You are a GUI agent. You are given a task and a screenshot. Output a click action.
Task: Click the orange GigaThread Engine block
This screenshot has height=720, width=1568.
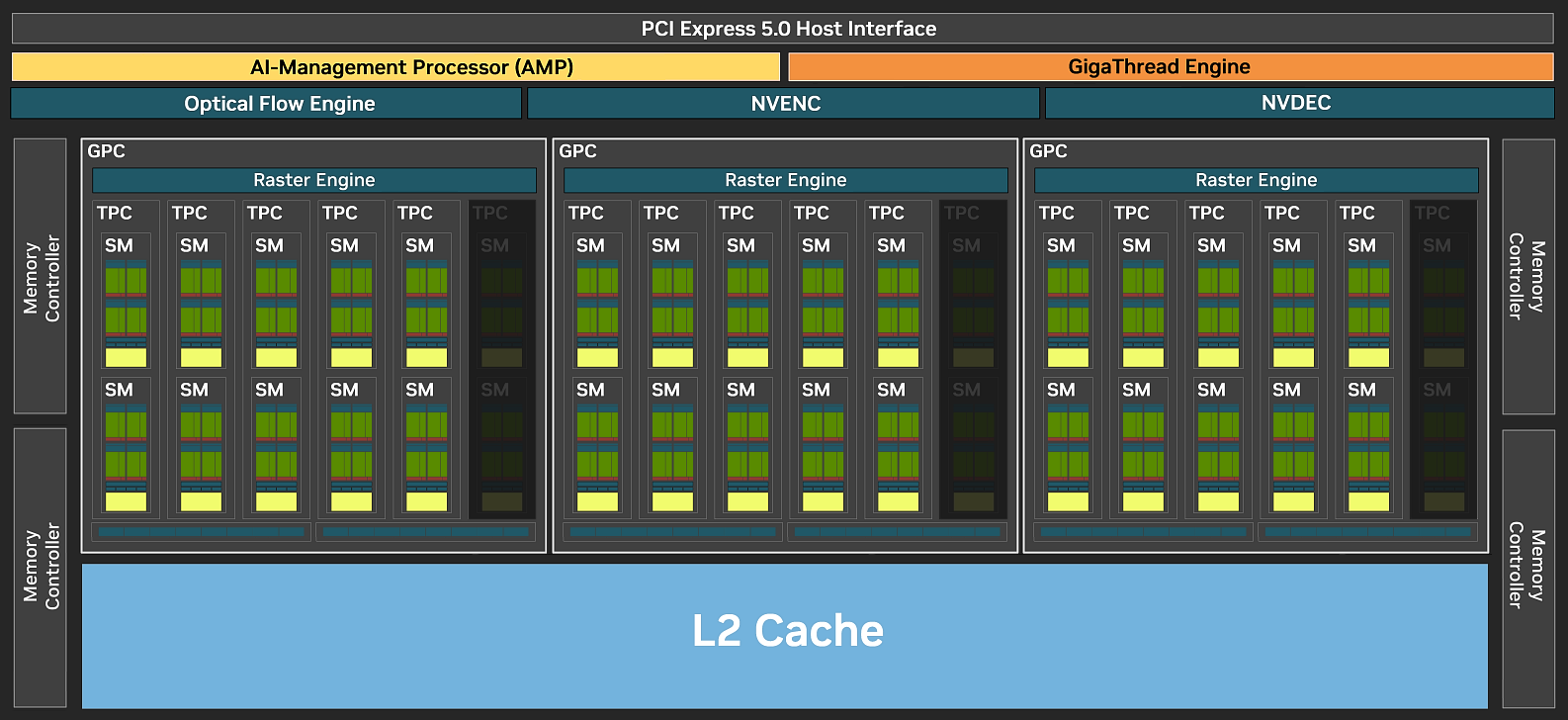coord(1171,67)
